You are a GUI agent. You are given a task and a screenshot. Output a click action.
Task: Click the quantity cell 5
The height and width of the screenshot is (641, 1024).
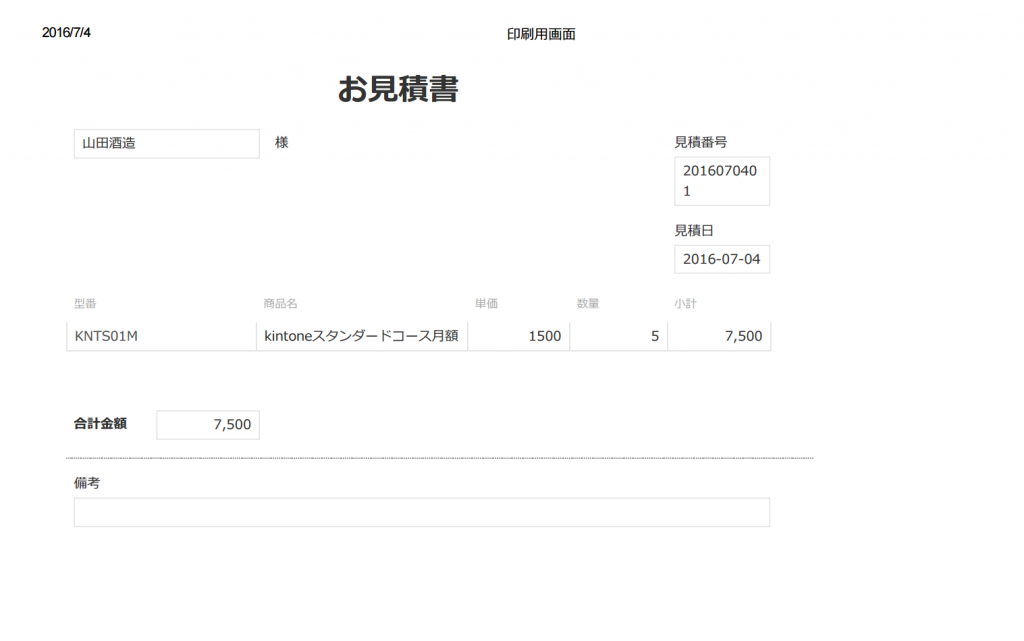(x=618, y=336)
